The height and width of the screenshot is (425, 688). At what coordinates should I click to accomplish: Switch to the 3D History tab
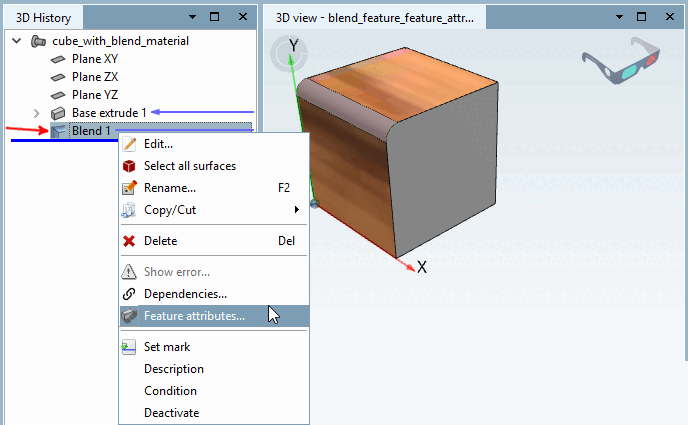click(x=43, y=18)
